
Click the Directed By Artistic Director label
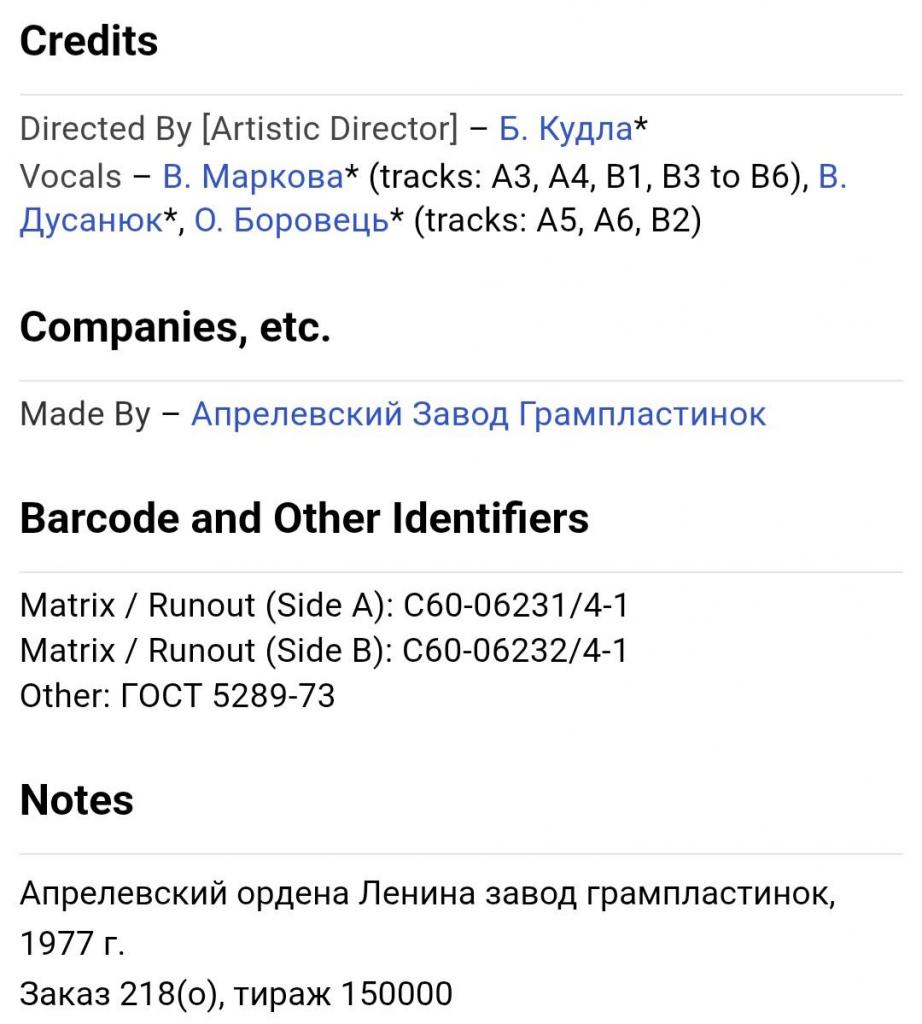238,129
